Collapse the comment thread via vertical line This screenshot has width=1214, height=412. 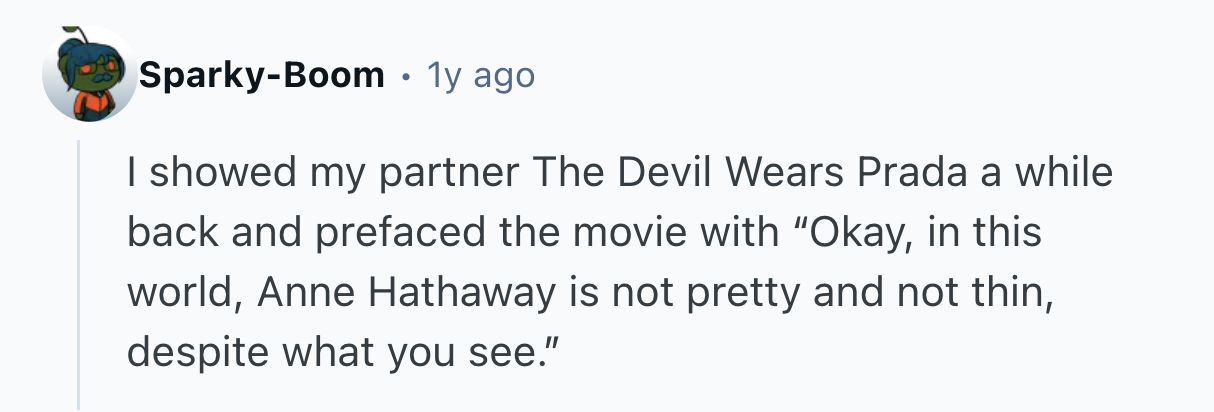pyautogui.click(x=79, y=275)
